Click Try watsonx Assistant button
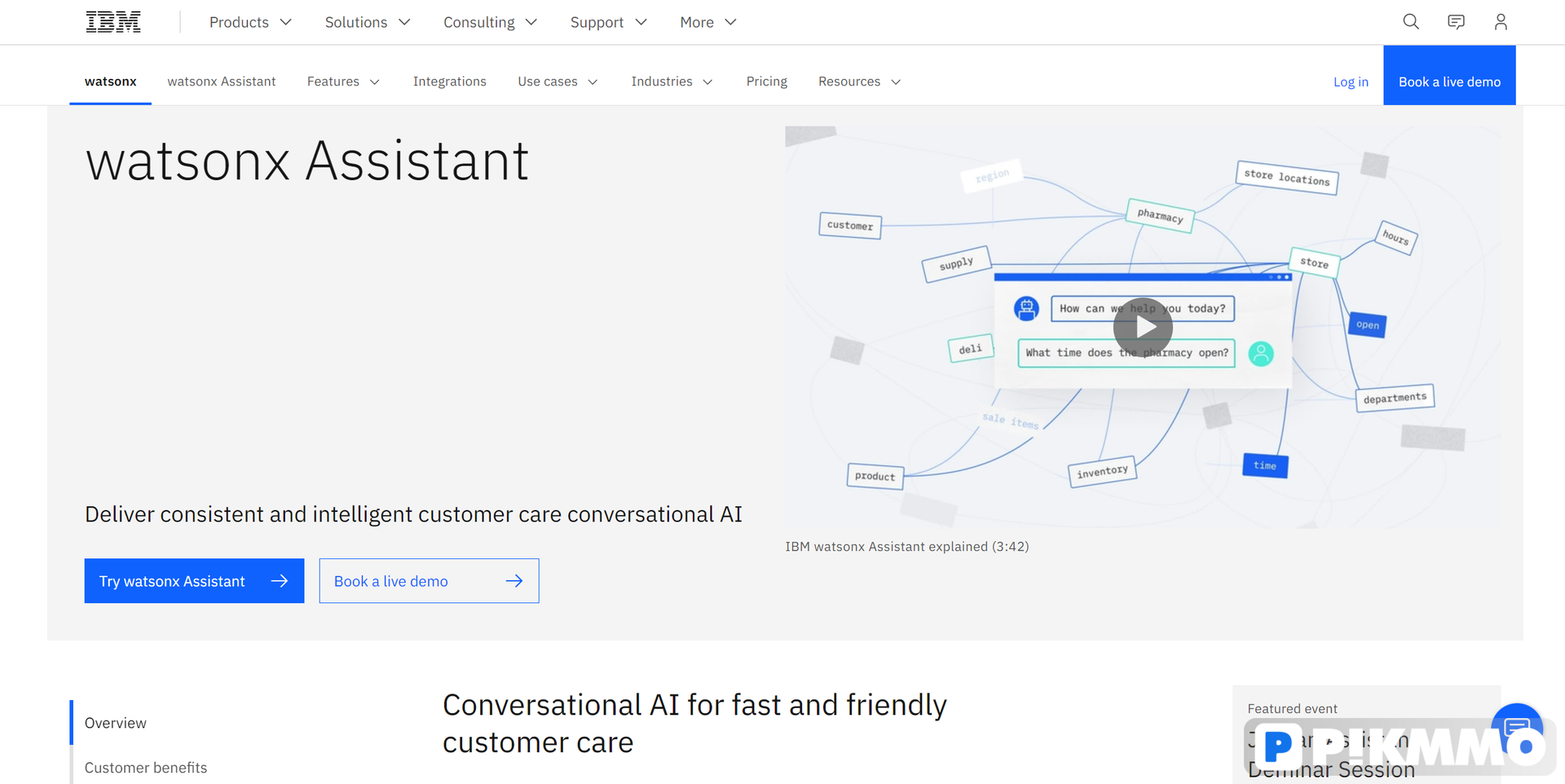This screenshot has width=1565, height=784. point(194,581)
